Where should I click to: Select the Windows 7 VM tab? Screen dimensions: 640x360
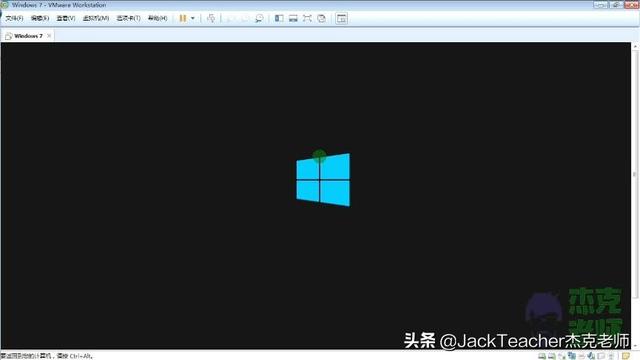(x=27, y=36)
